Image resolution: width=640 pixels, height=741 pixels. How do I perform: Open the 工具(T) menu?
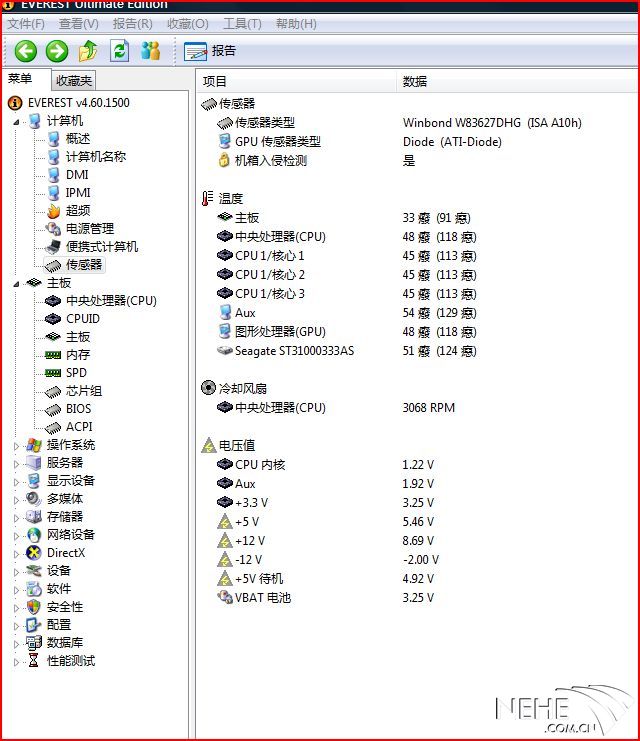tap(242, 24)
